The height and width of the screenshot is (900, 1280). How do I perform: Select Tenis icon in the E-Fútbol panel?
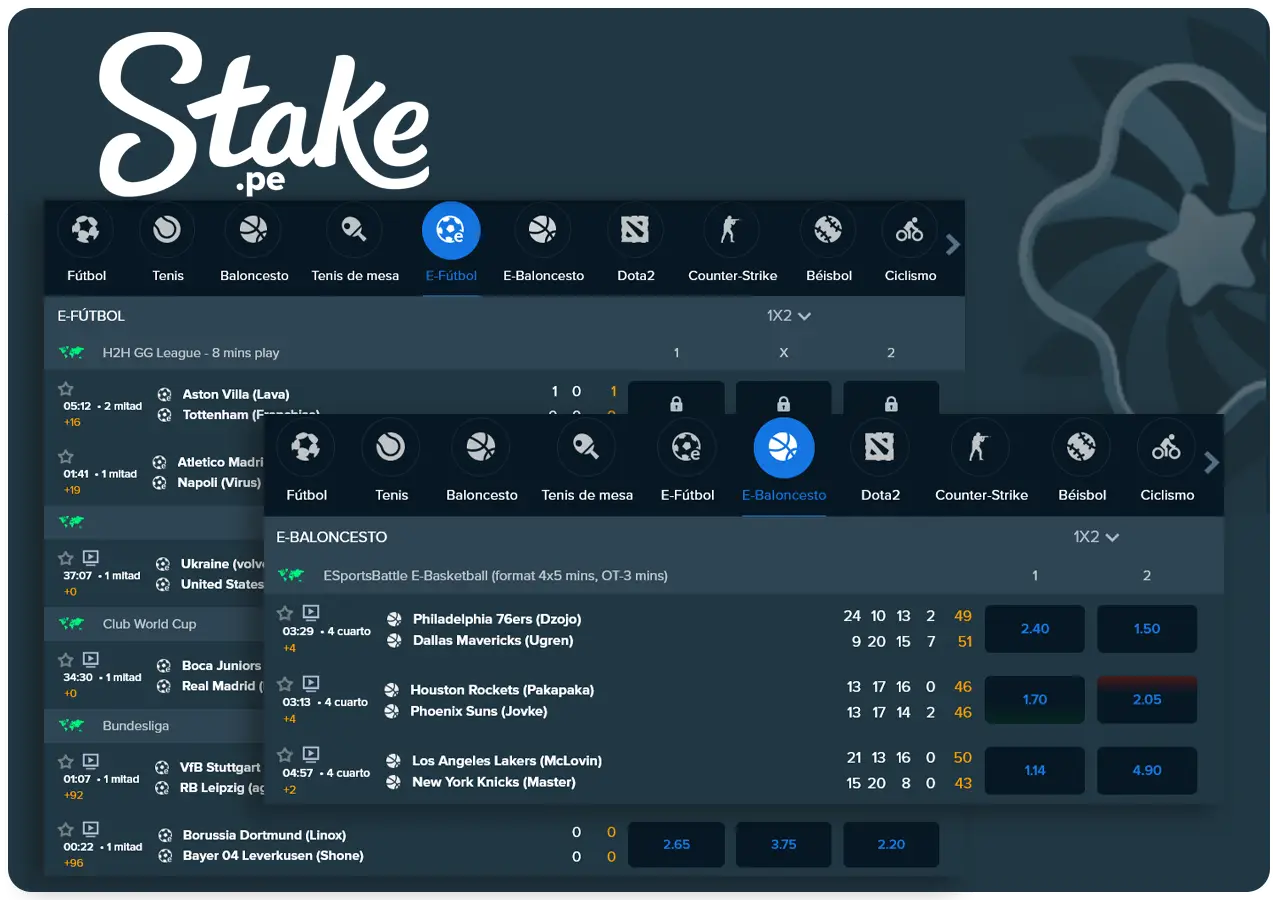pyautogui.click(x=168, y=231)
